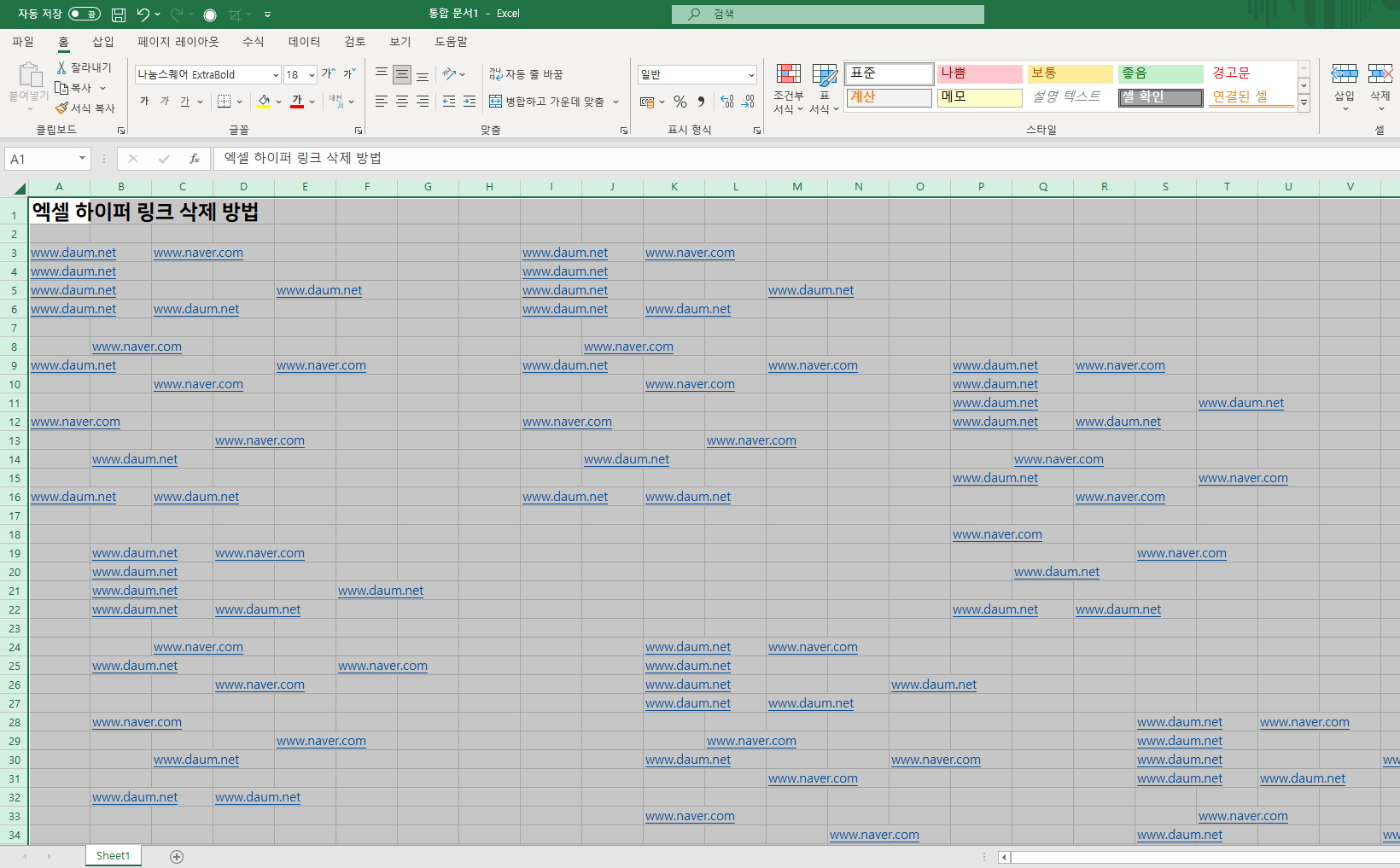Image resolution: width=1400 pixels, height=868 pixels.
Task: Select the 좋음 cell style
Action: pyautogui.click(x=1160, y=73)
